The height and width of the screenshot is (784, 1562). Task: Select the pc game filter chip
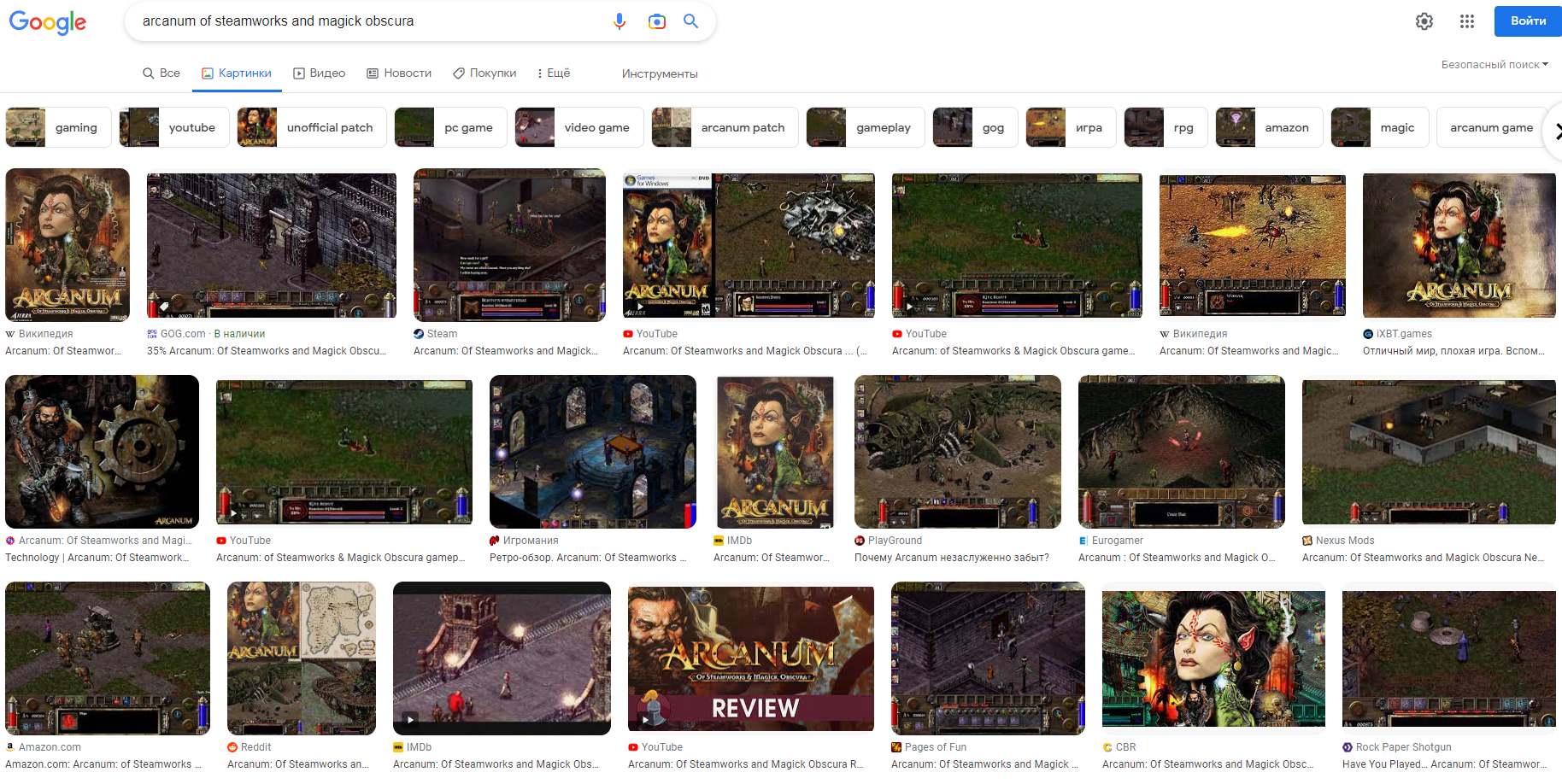coord(450,127)
